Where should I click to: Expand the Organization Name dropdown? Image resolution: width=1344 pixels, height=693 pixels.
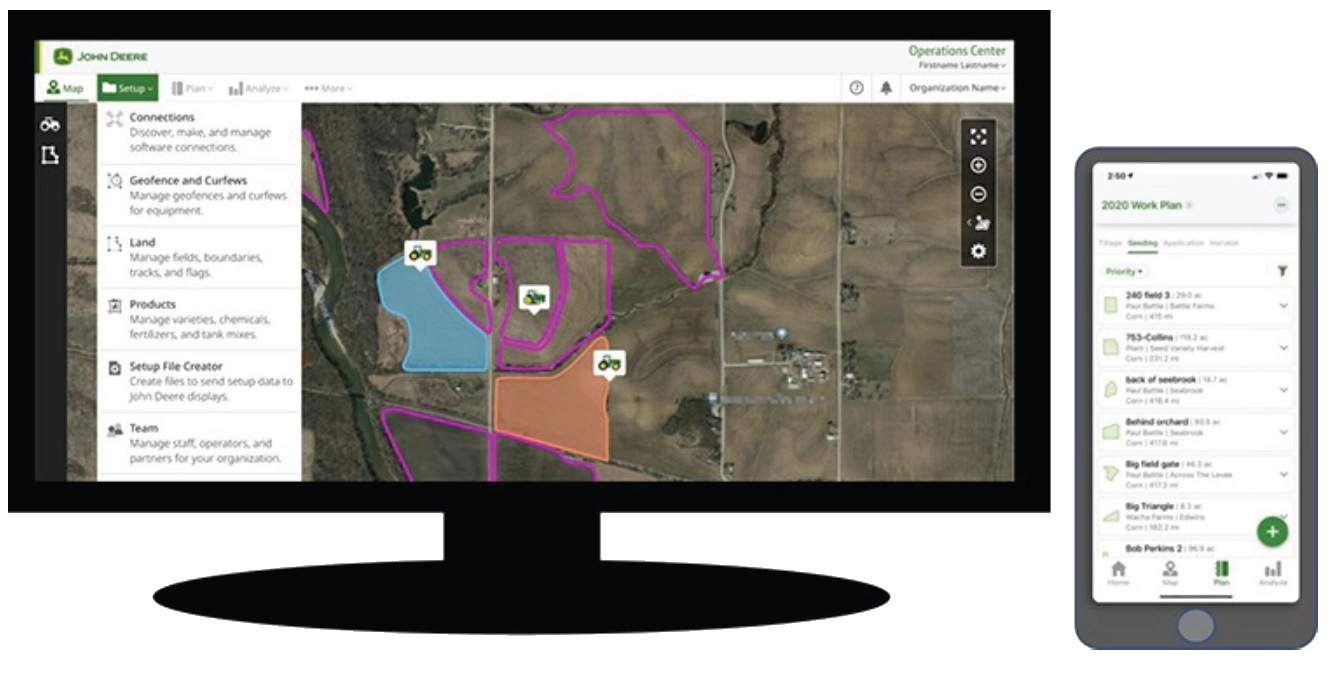coord(954,87)
